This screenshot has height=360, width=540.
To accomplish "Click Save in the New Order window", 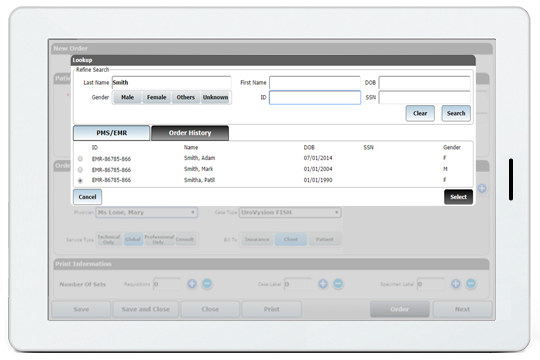I will [81, 309].
